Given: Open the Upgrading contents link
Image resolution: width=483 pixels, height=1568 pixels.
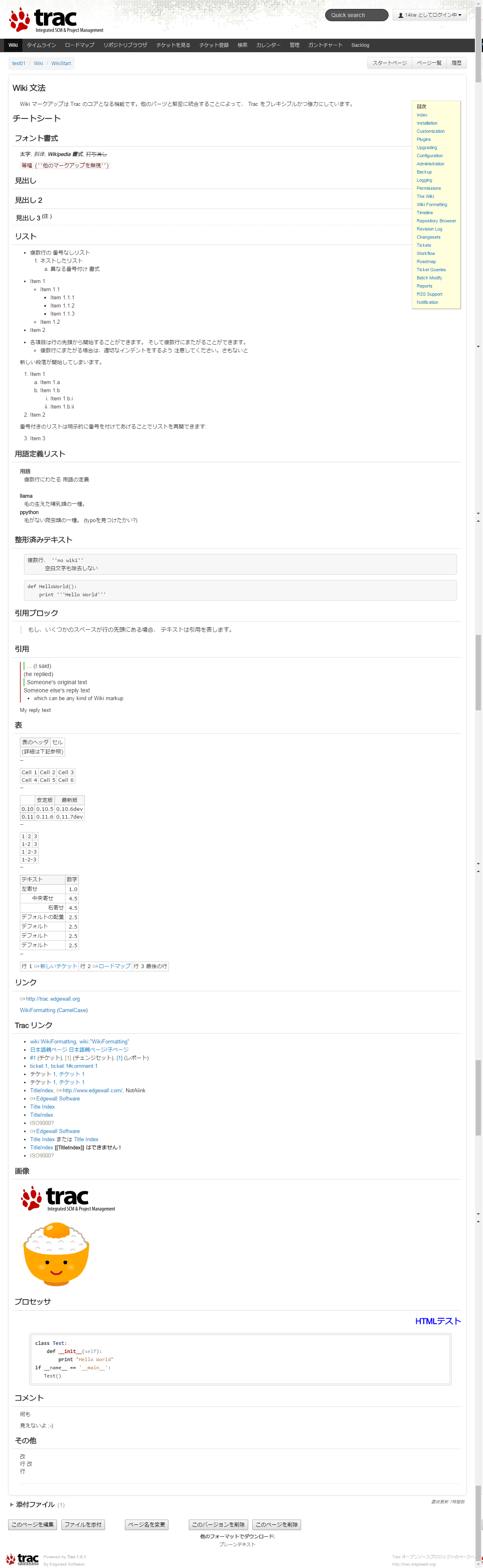Looking at the screenshot, I should 426,147.
